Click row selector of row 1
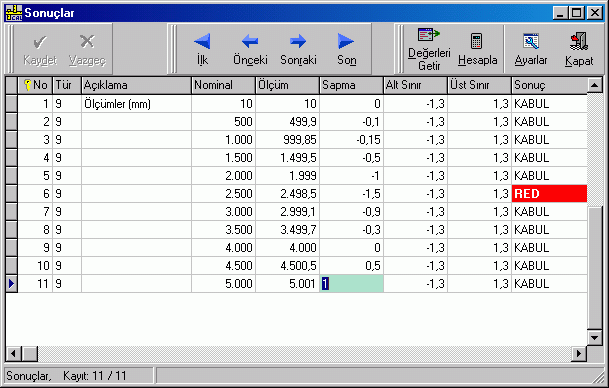Image resolution: width=609 pixels, height=388 pixels. (x=12, y=104)
